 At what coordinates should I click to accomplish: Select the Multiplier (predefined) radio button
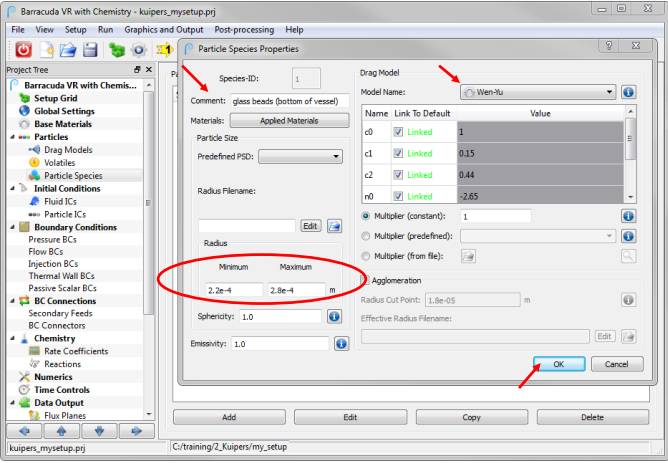pyautogui.click(x=365, y=236)
